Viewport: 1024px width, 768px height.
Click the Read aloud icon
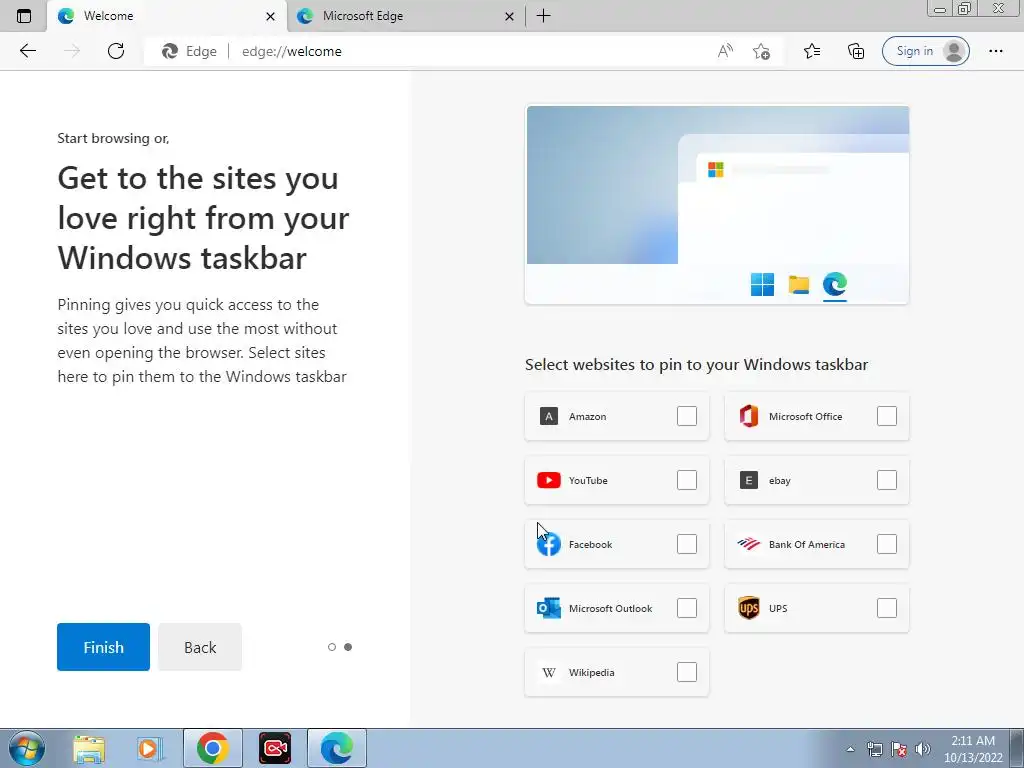(725, 51)
